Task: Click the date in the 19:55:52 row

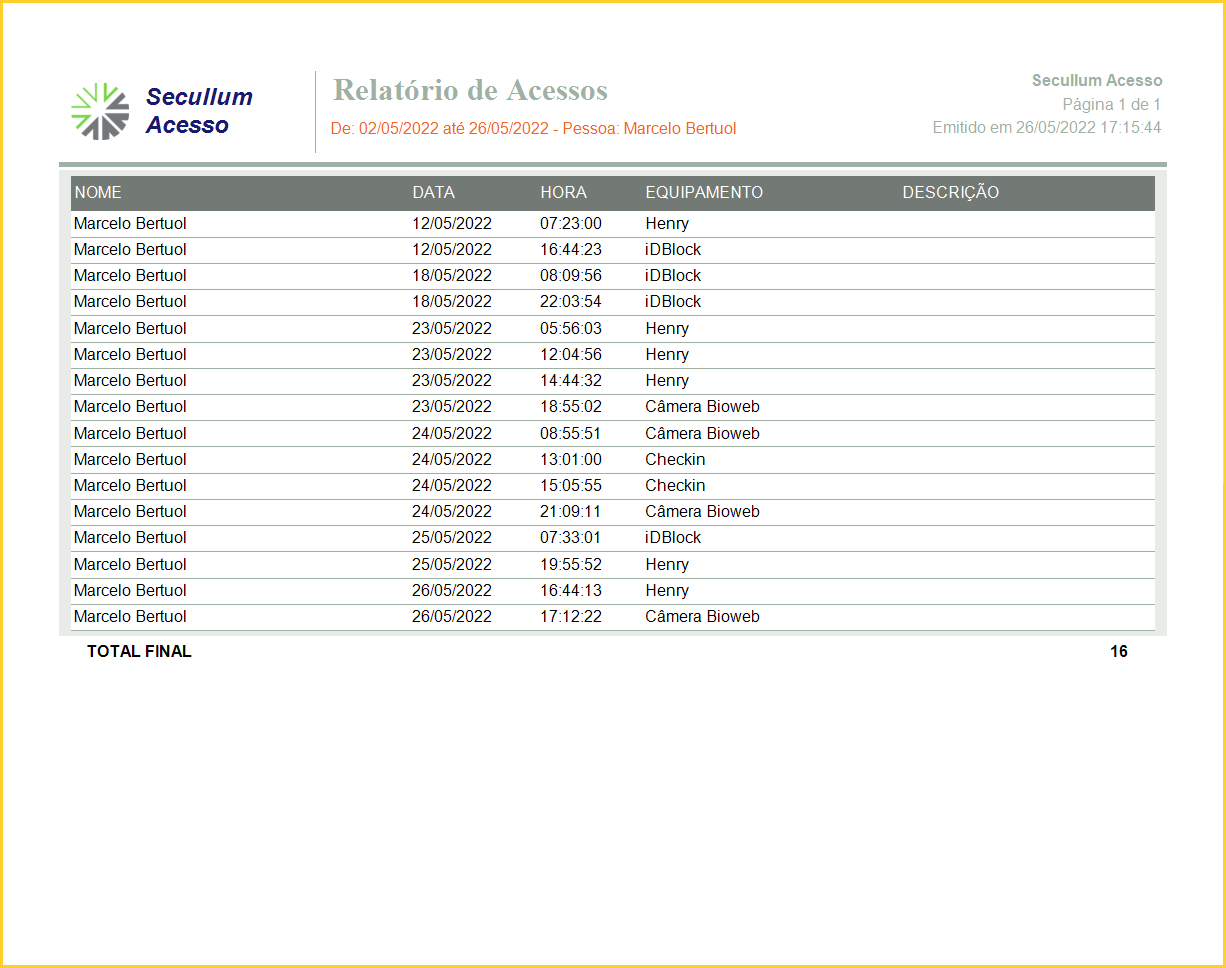Action: [452, 565]
